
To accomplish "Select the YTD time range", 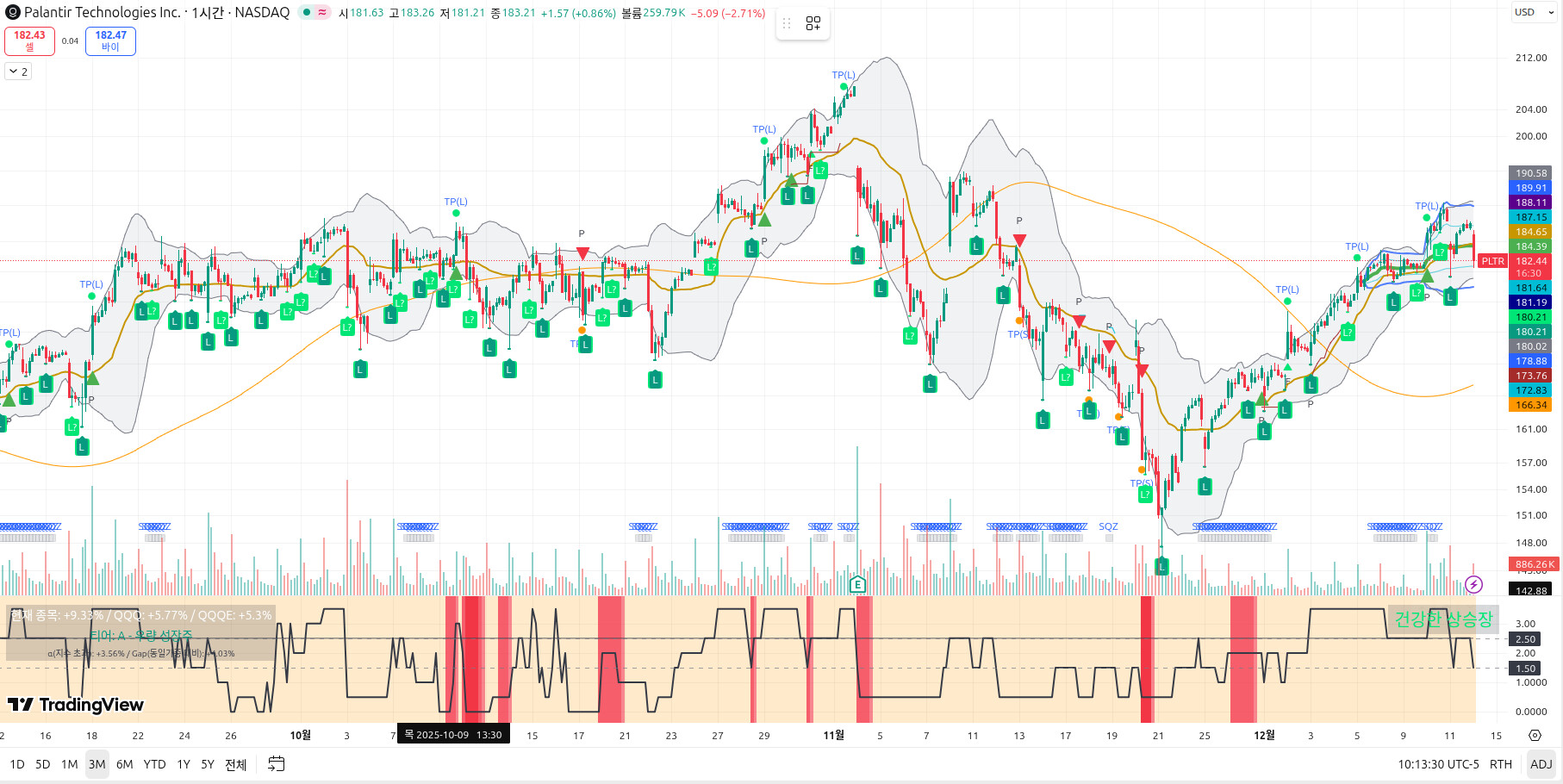I will pyautogui.click(x=155, y=764).
